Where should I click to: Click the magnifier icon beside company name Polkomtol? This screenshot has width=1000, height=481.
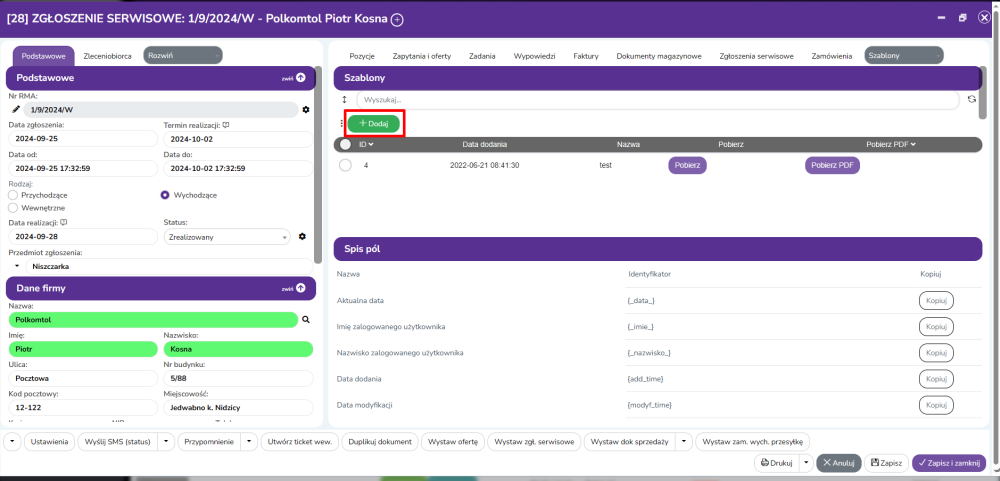click(307, 319)
